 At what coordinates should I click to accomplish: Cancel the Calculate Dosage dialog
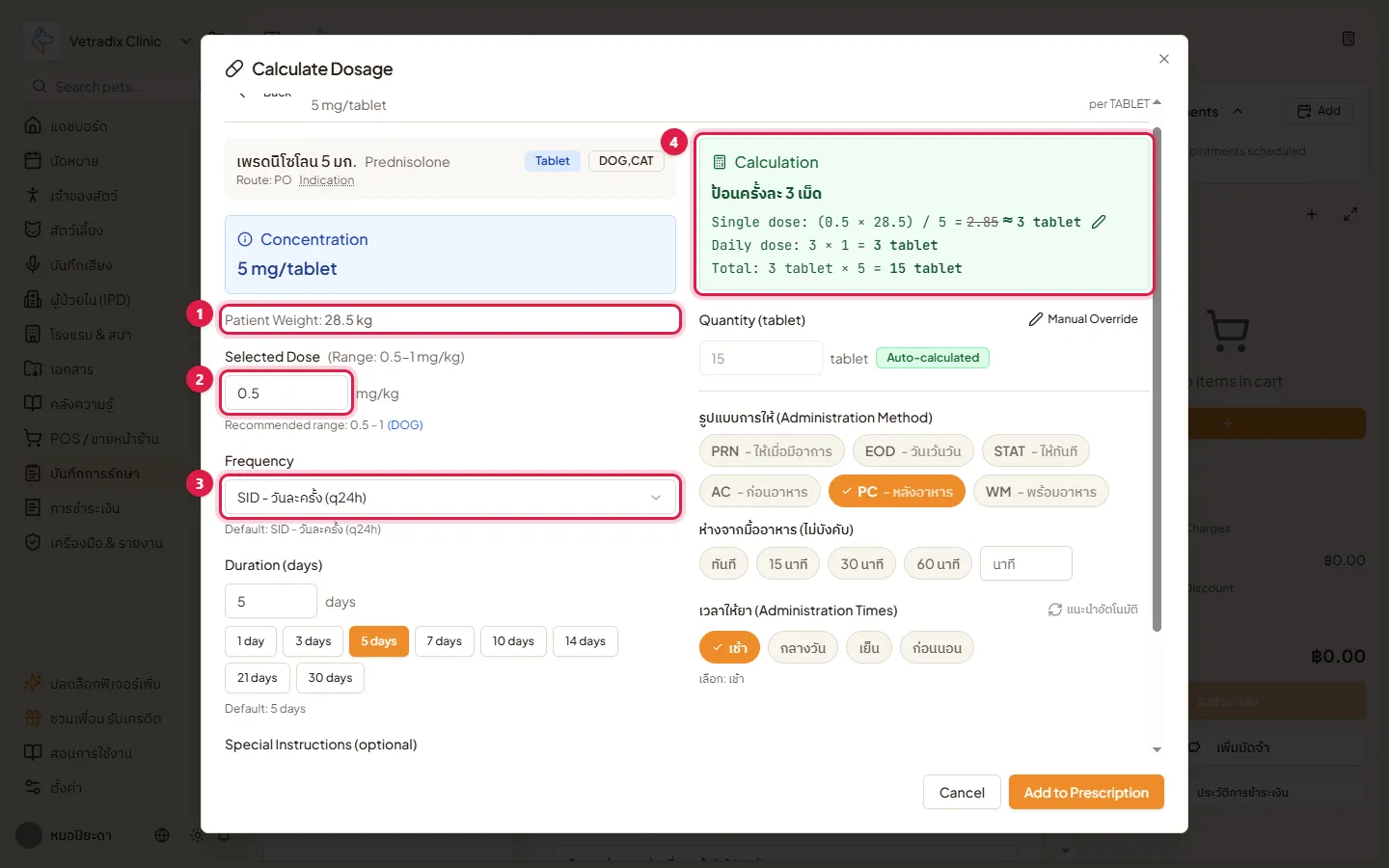click(x=962, y=793)
